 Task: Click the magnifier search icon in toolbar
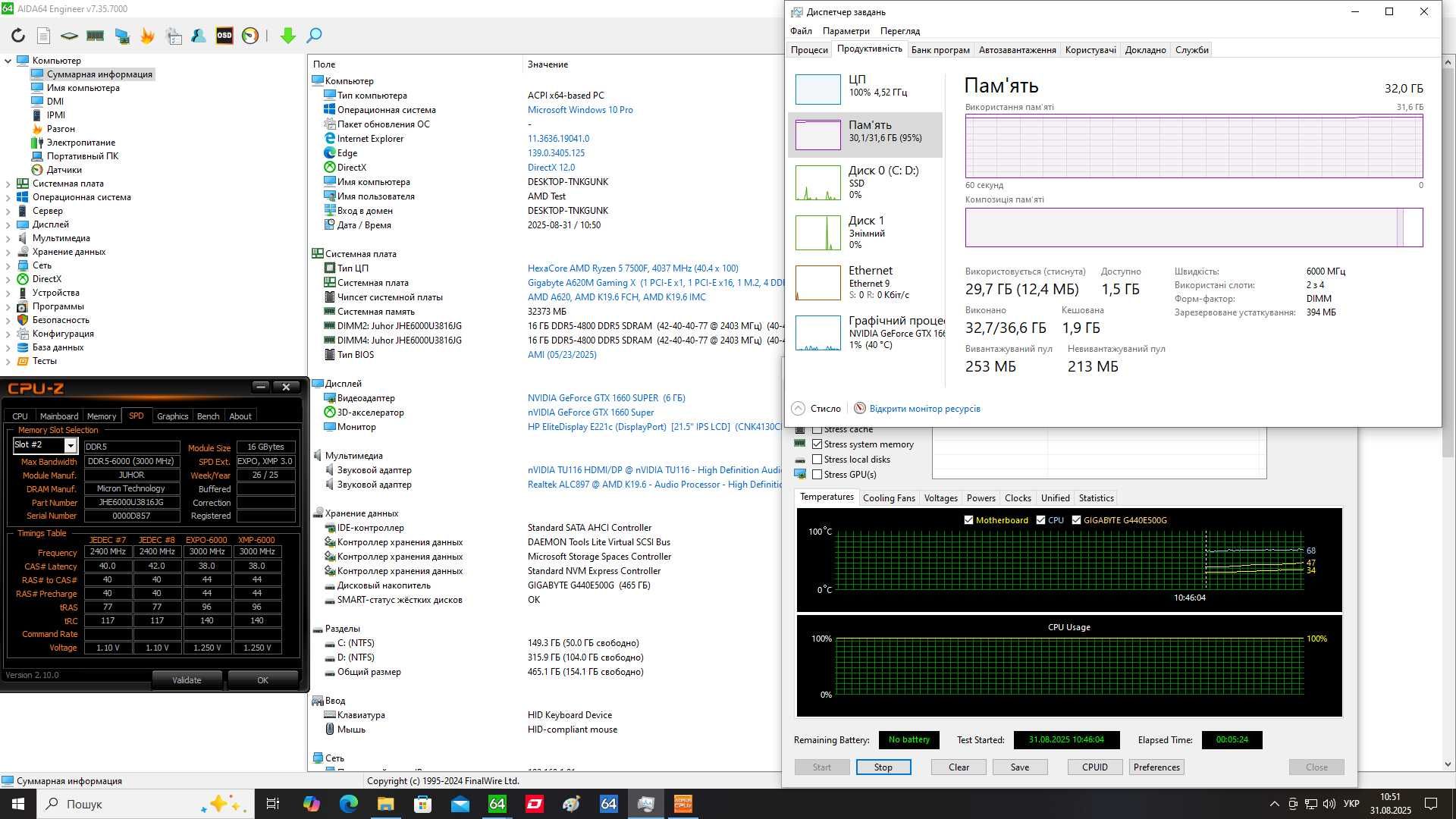click(314, 35)
